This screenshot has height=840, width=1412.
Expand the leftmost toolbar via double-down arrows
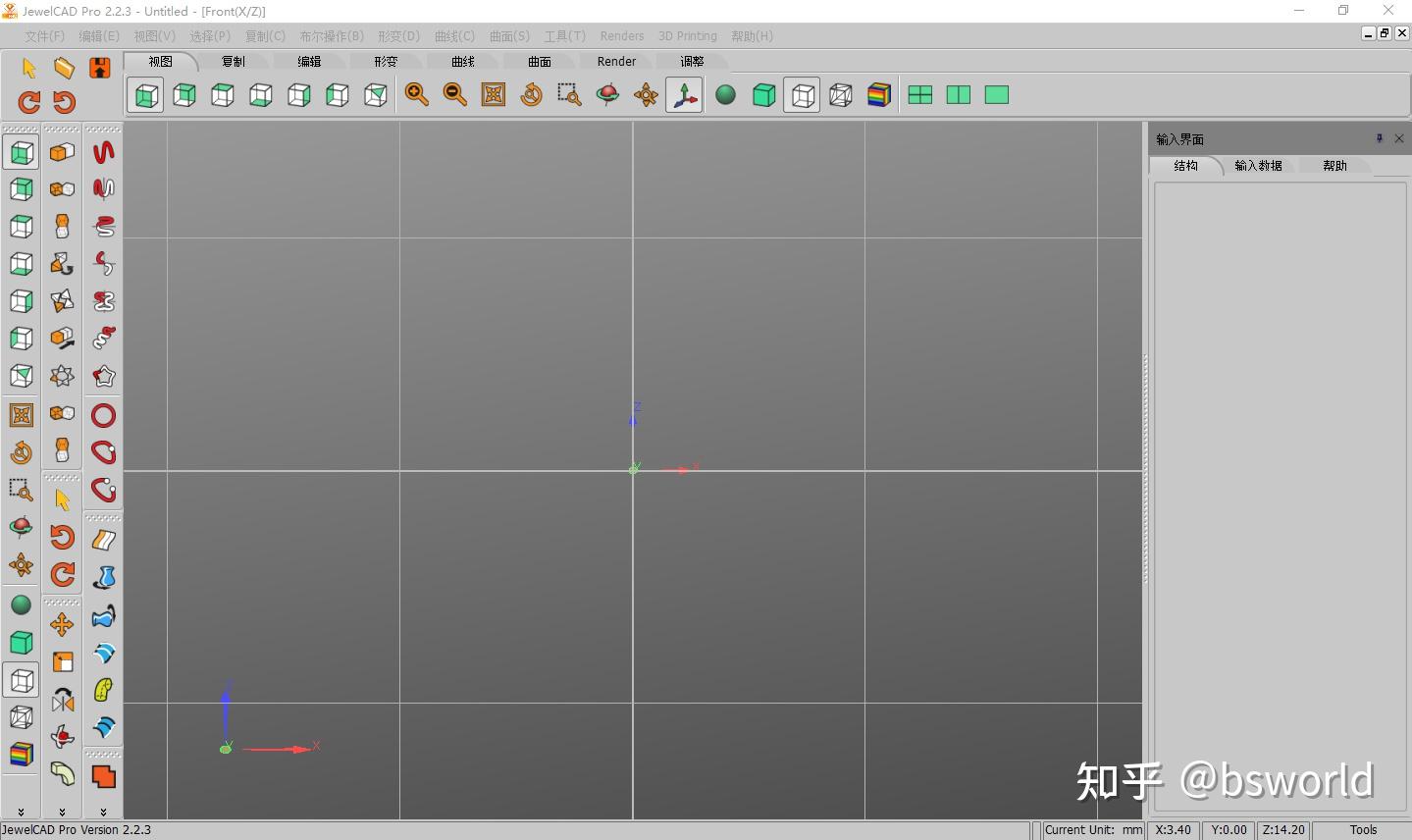tap(21, 812)
